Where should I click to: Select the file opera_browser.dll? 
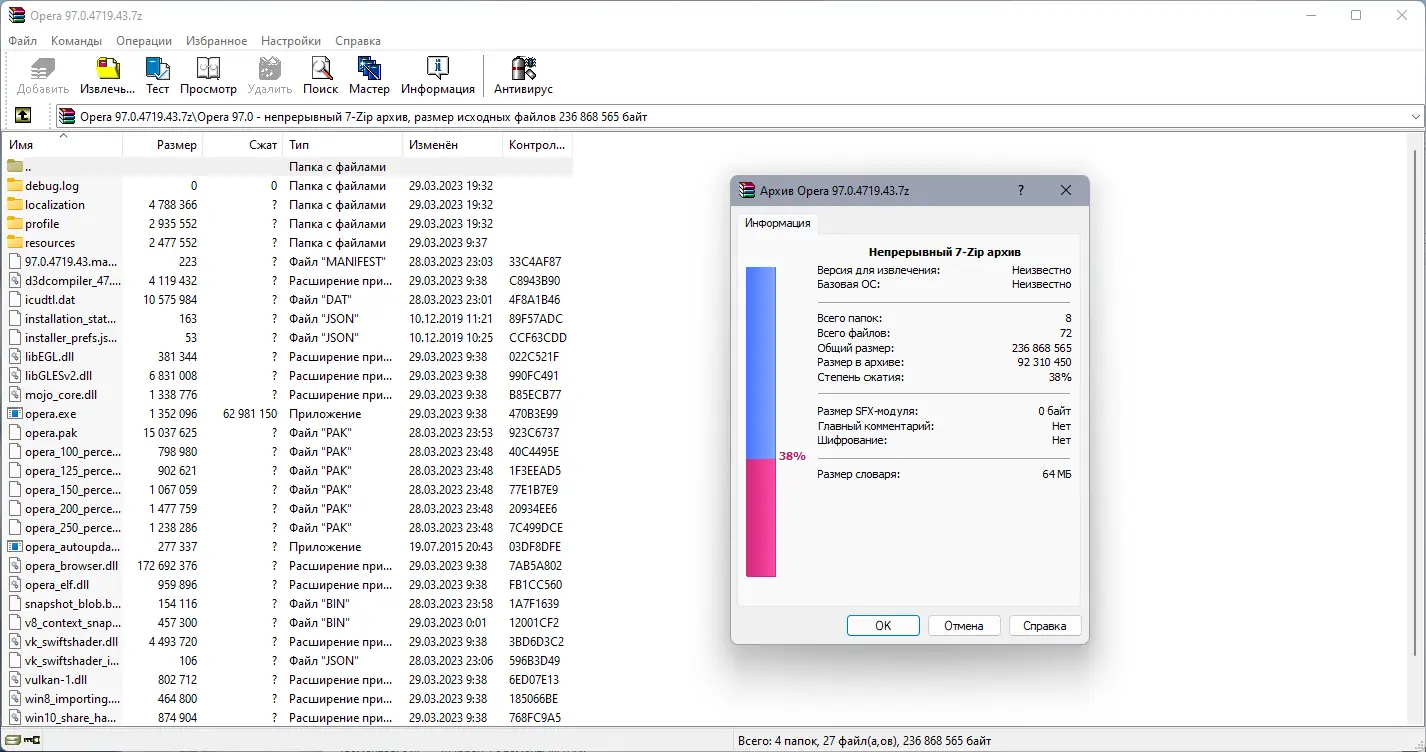point(72,565)
